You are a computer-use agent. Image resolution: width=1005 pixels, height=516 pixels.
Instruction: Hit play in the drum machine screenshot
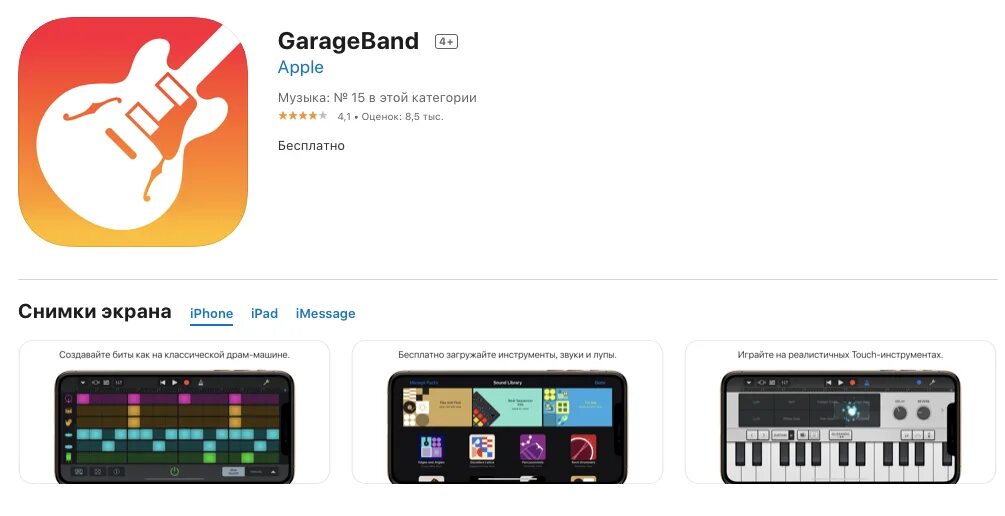[174, 383]
